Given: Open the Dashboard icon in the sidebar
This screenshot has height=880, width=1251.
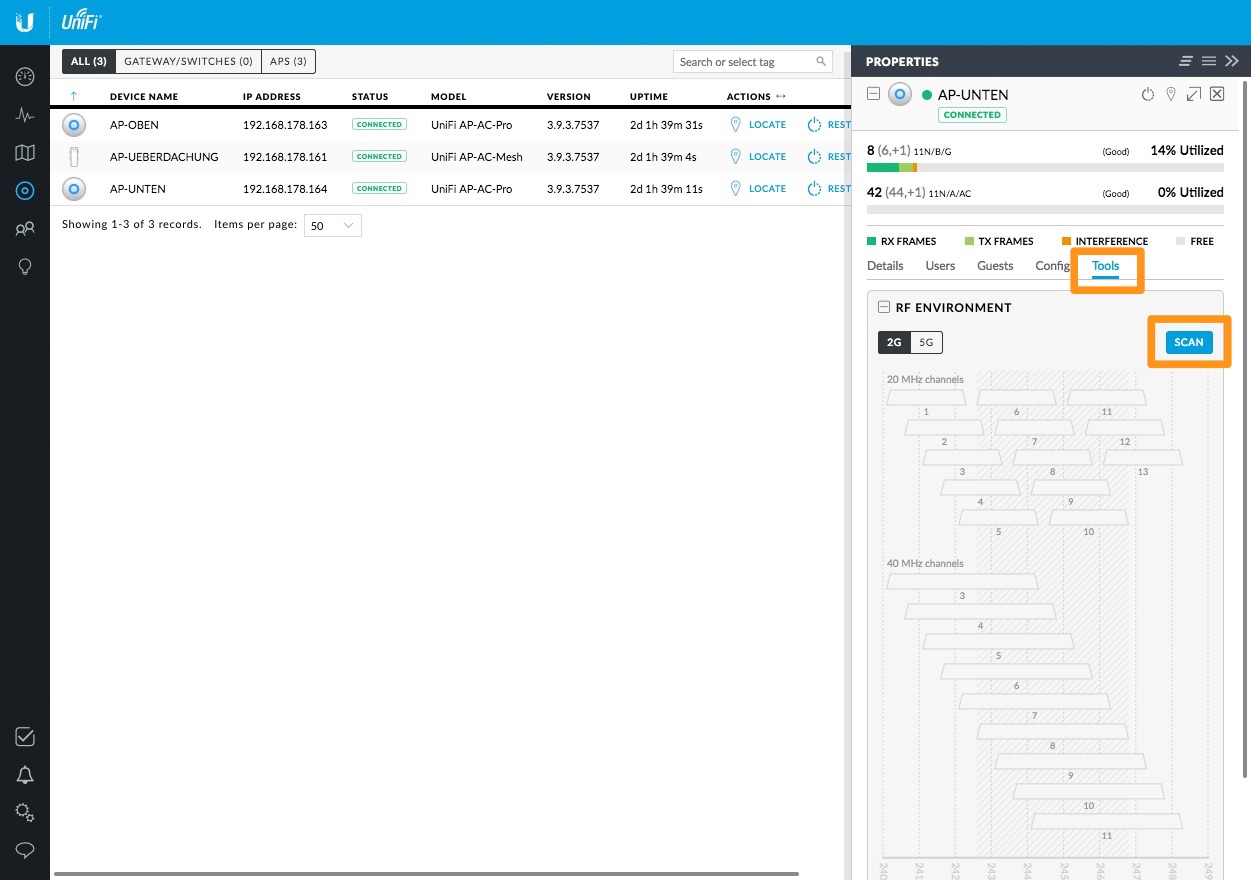Looking at the screenshot, I should (25, 77).
